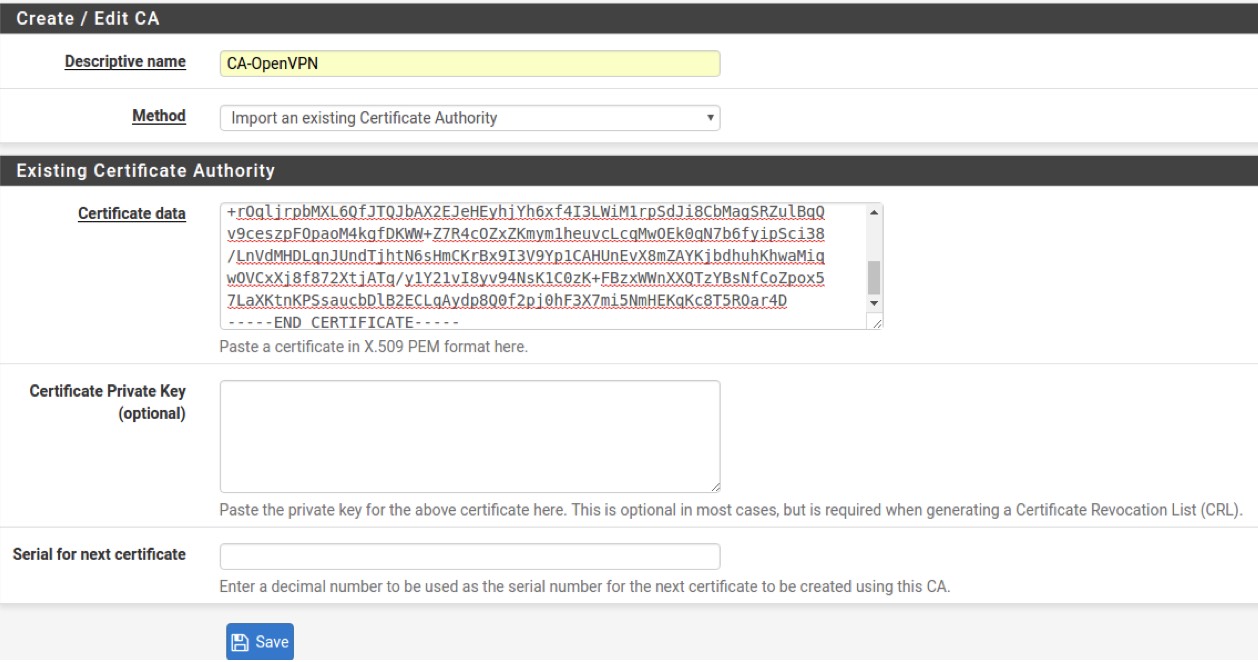Click the scroll down arrow in Certificate data
The width and height of the screenshot is (1258, 662).
[874, 302]
